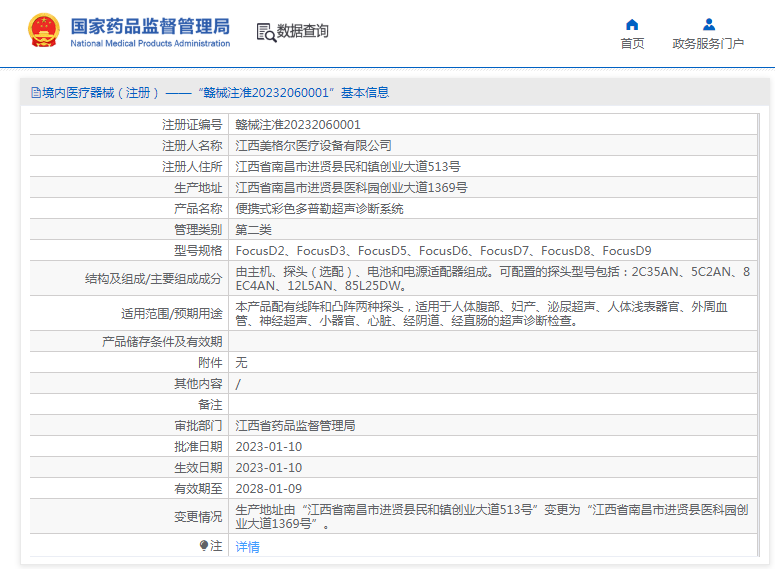Image resolution: width=775 pixels, height=569 pixels.
Task: Click the National Medical Products Administration subtitle
Action: [150, 44]
